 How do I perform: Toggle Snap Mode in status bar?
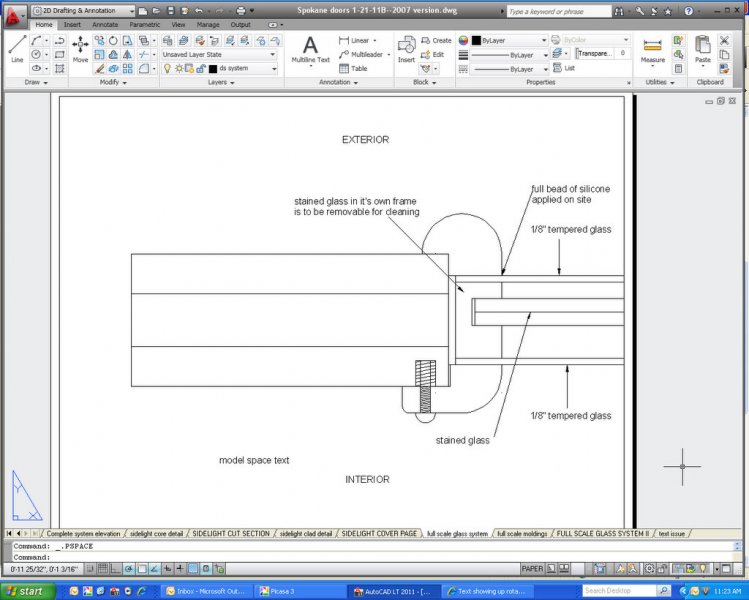coord(90,568)
